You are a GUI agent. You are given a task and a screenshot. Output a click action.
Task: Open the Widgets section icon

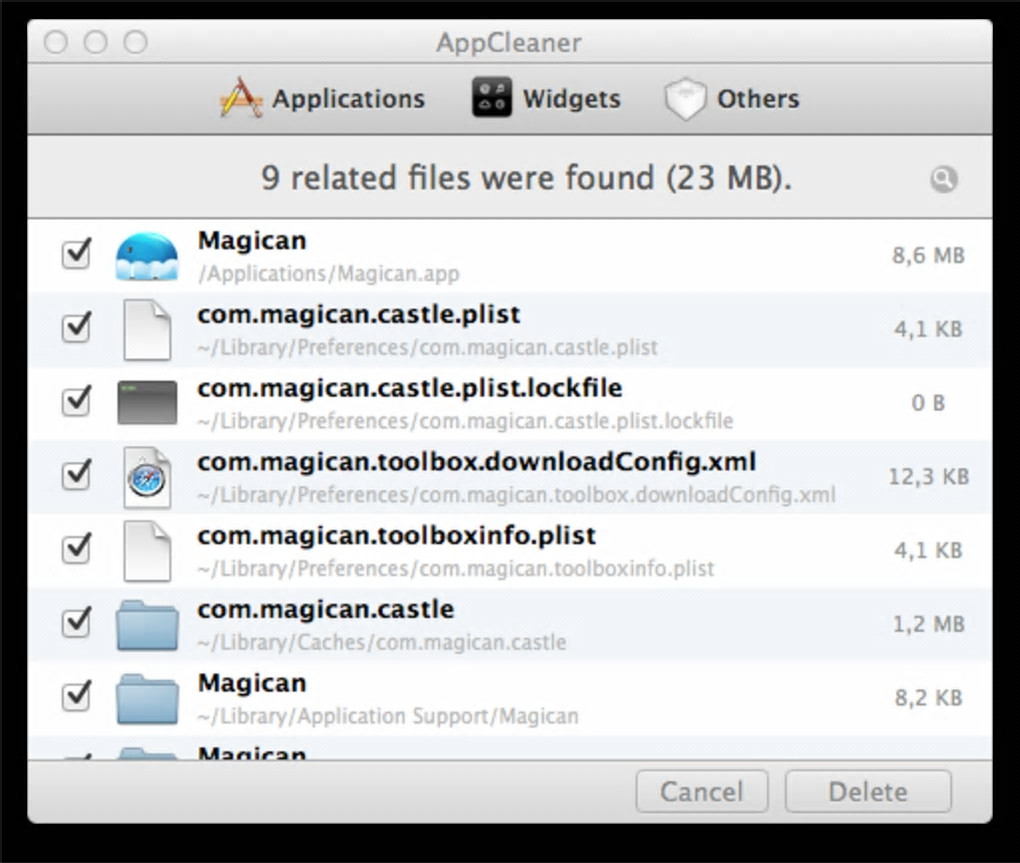pyautogui.click(x=491, y=98)
